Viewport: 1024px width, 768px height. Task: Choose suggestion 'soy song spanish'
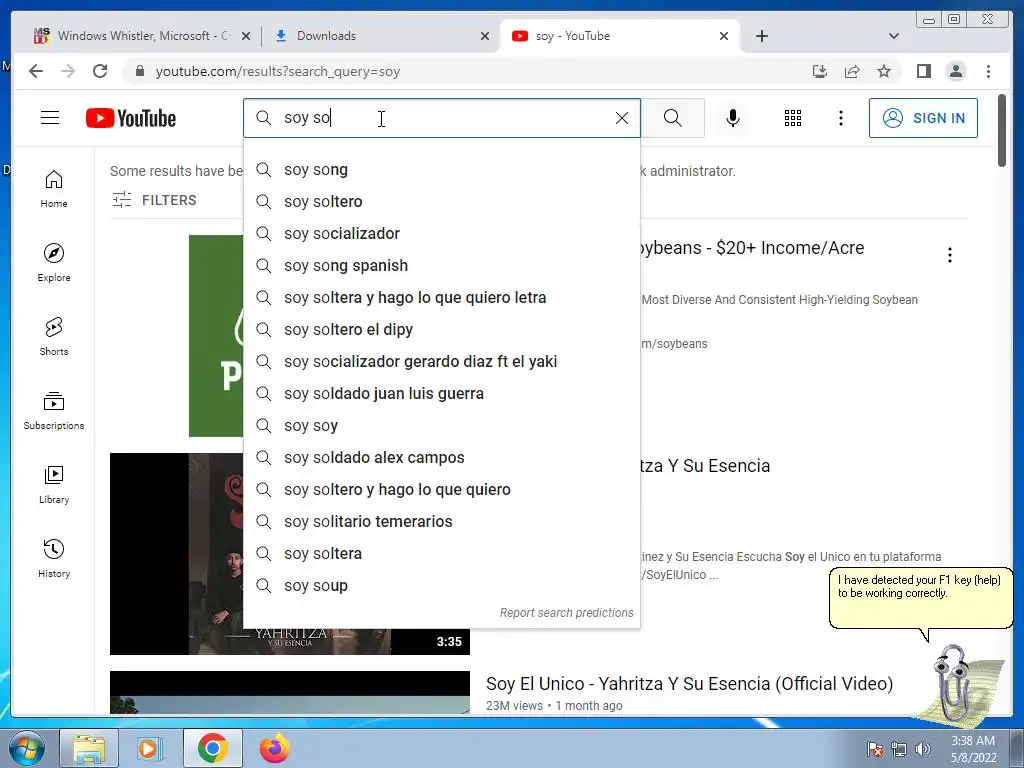click(x=441, y=266)
